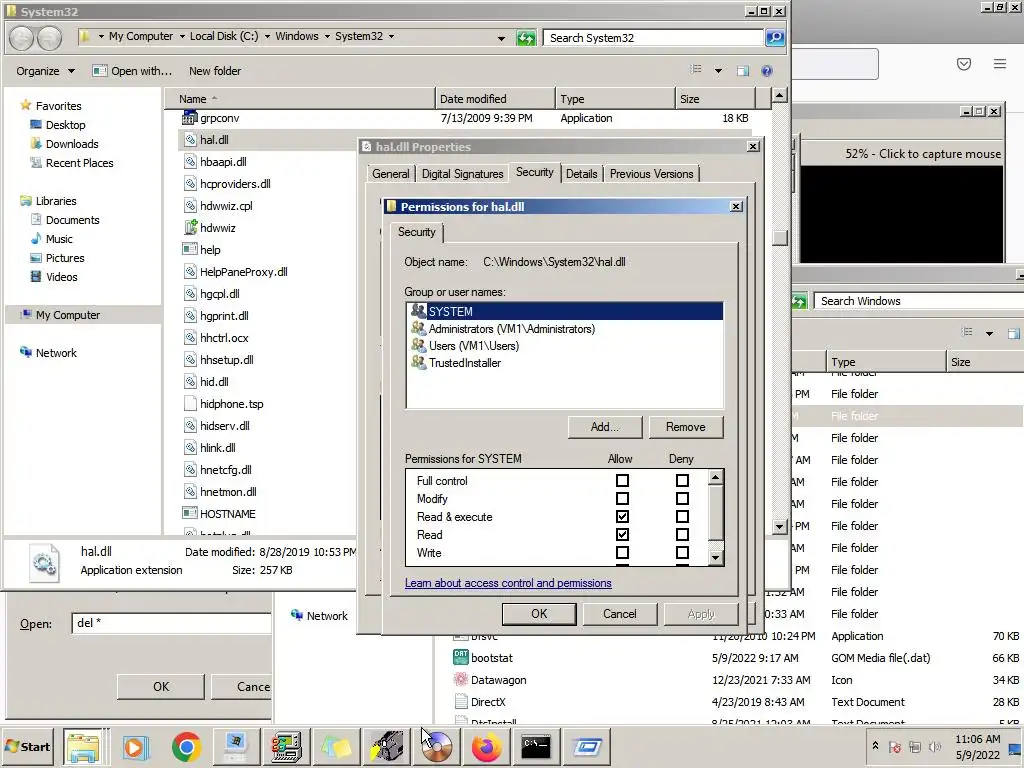This screenshot has height=768, width=1024.
Task: Switch to Previous Versions tab
Action: 651,174
